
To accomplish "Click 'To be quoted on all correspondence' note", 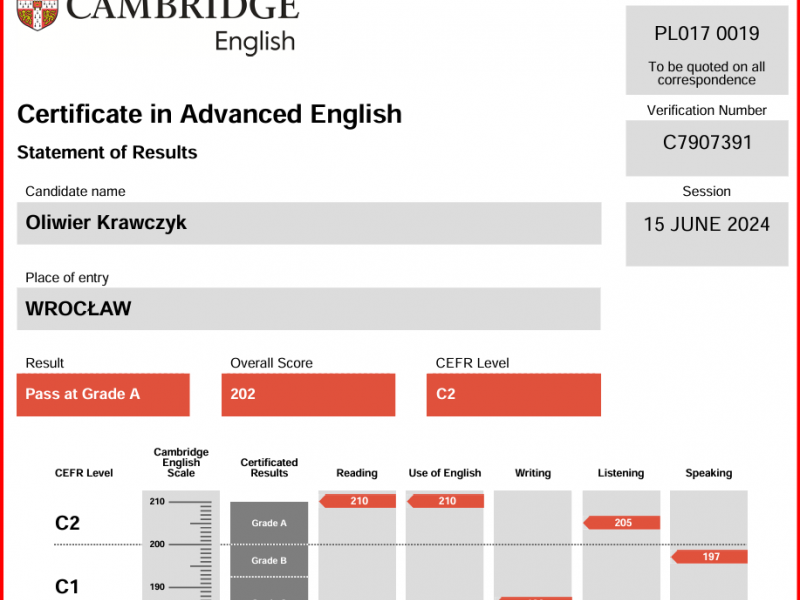I will click(x=707, y=73).
